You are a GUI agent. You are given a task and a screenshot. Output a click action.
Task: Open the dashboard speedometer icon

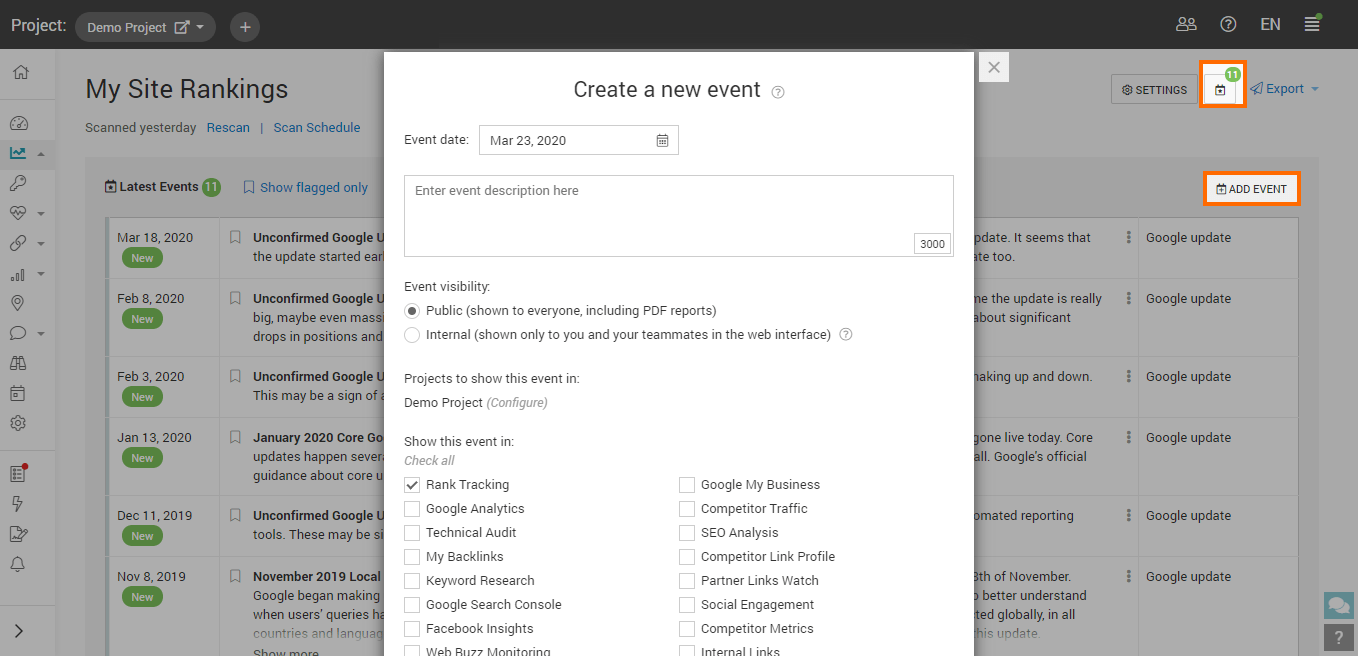18,124
